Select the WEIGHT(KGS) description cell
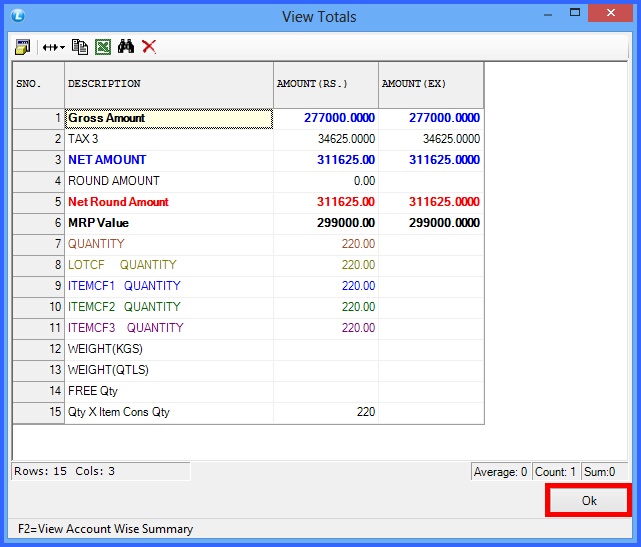This screenshot has height=547, width=641. tap(169, 349)
